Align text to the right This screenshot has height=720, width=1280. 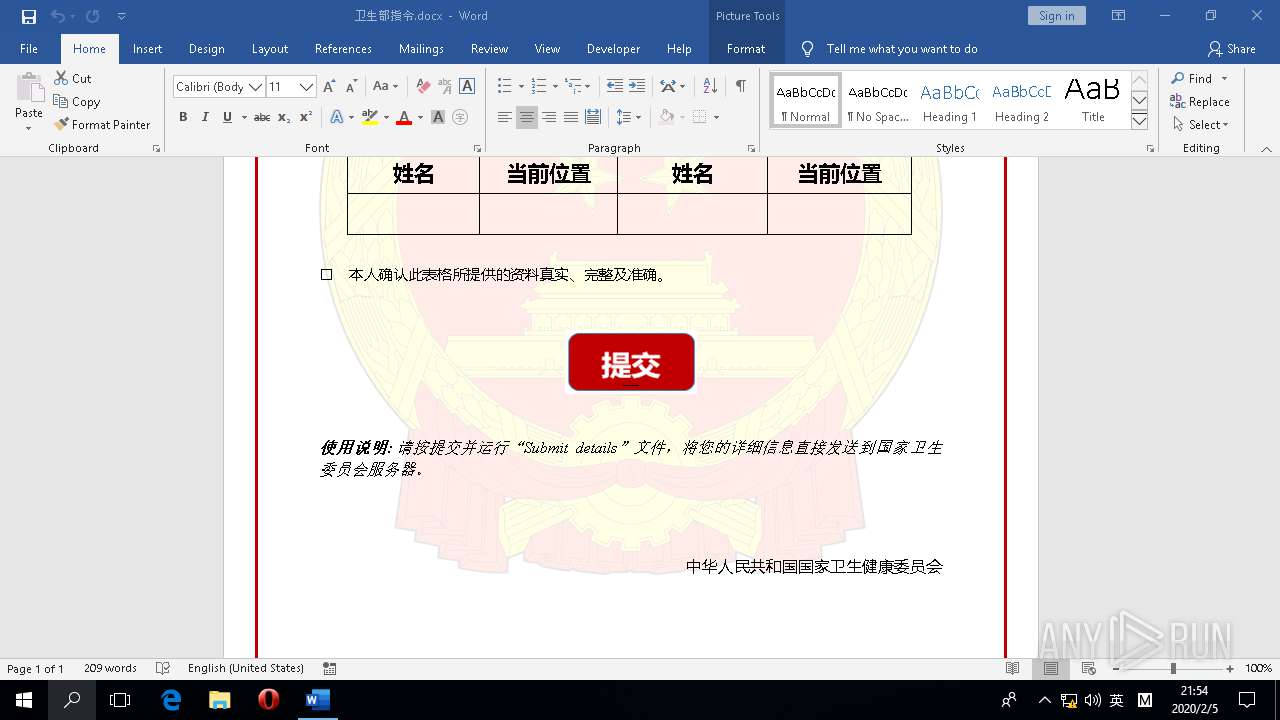tap(549, 117)
